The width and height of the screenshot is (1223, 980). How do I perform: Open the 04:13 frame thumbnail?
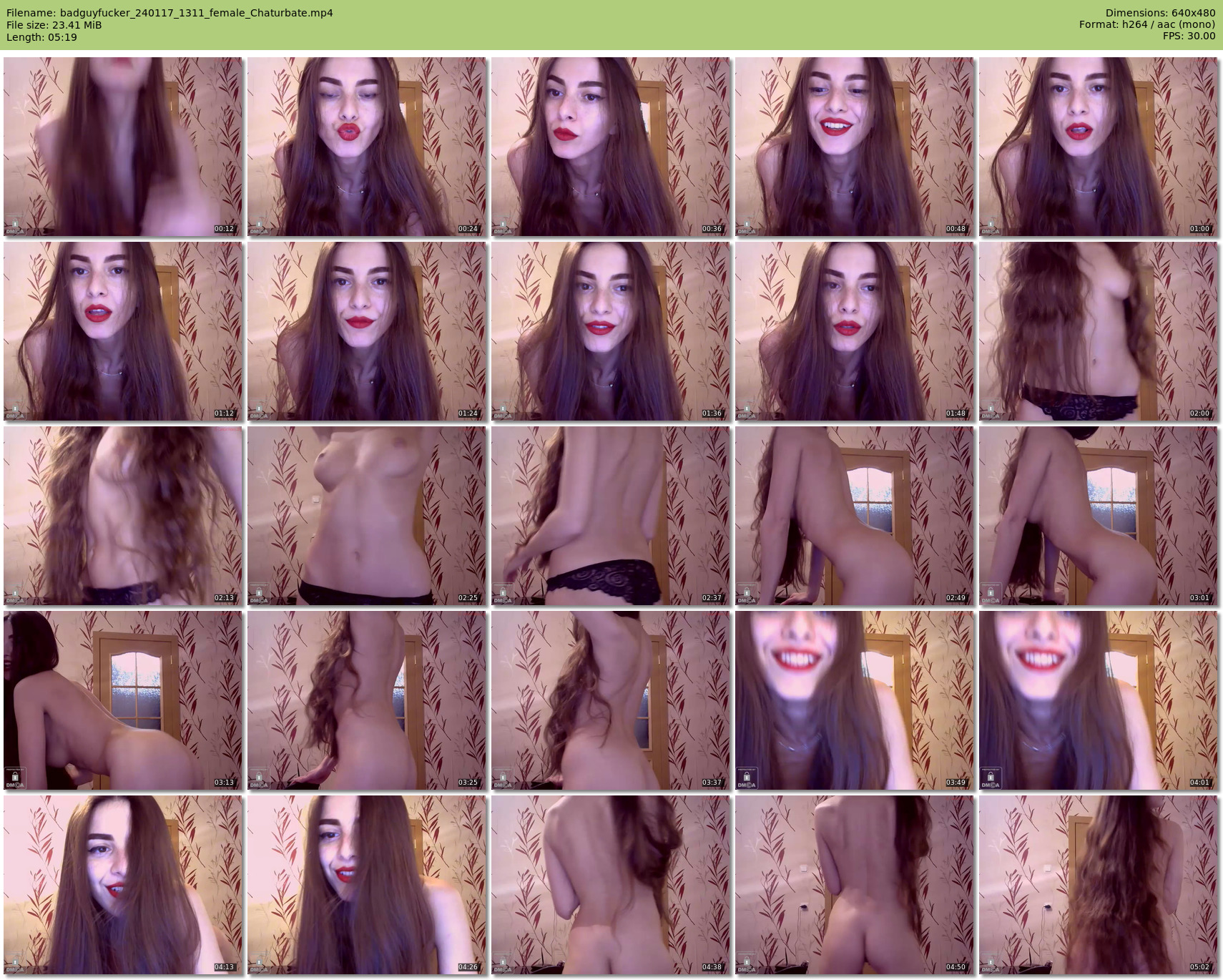(122, 885)
